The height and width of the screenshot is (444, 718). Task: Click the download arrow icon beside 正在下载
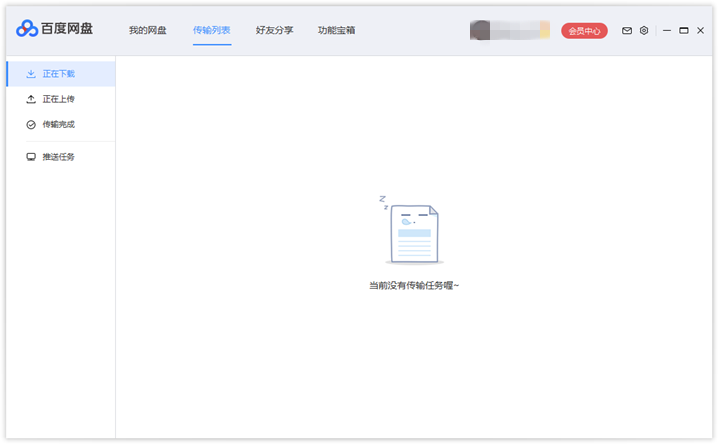tap(31, 74)
